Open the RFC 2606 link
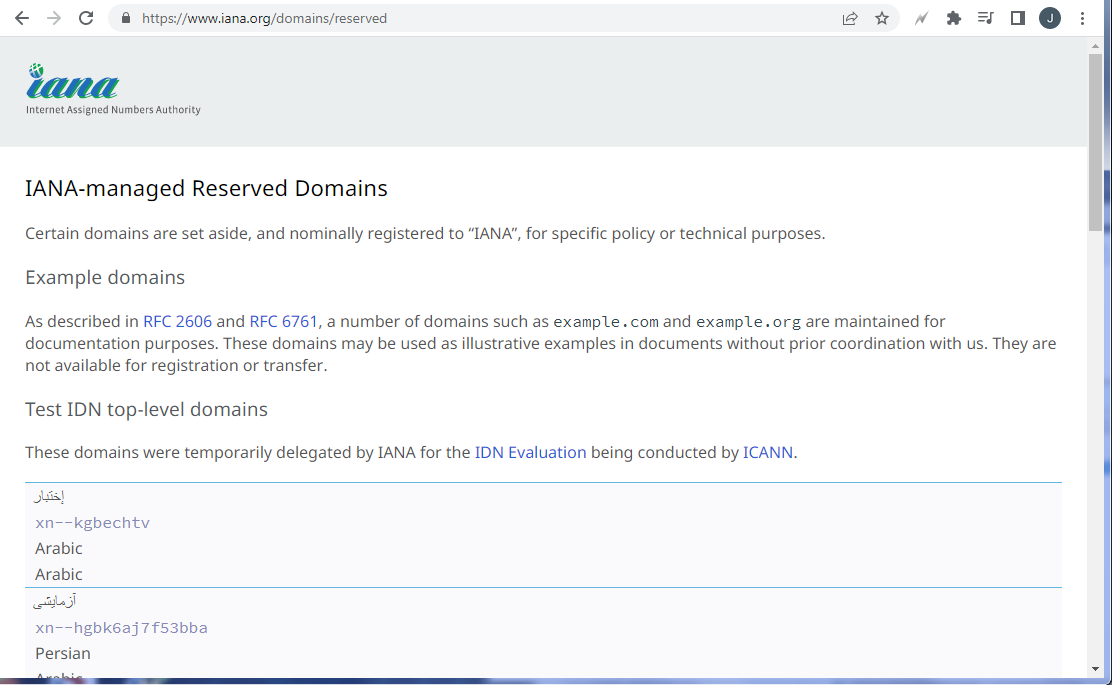Screen dimensions: 1112x685 [177, 321]
